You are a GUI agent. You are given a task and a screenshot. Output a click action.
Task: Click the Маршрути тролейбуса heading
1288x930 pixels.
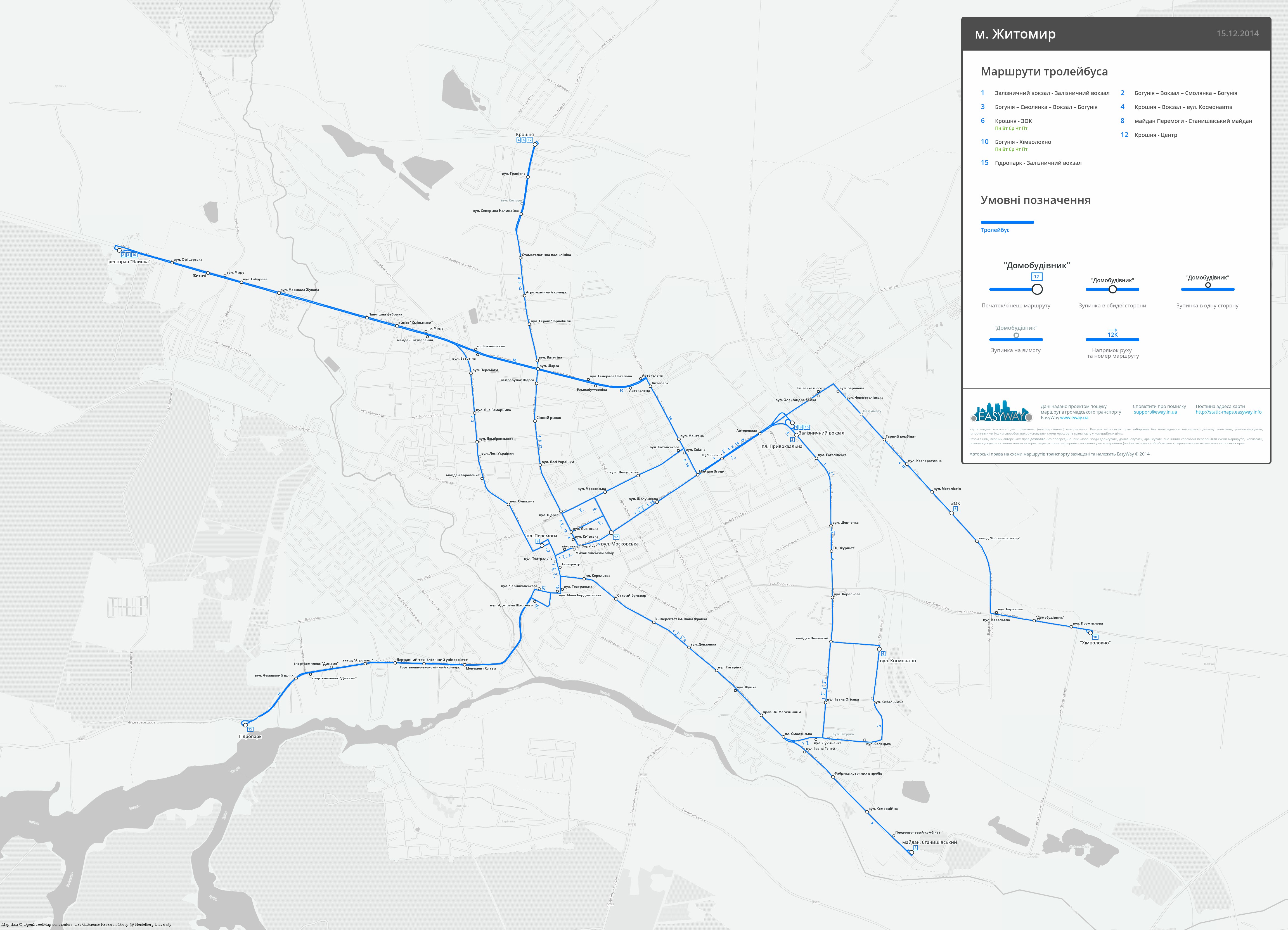1044,72
